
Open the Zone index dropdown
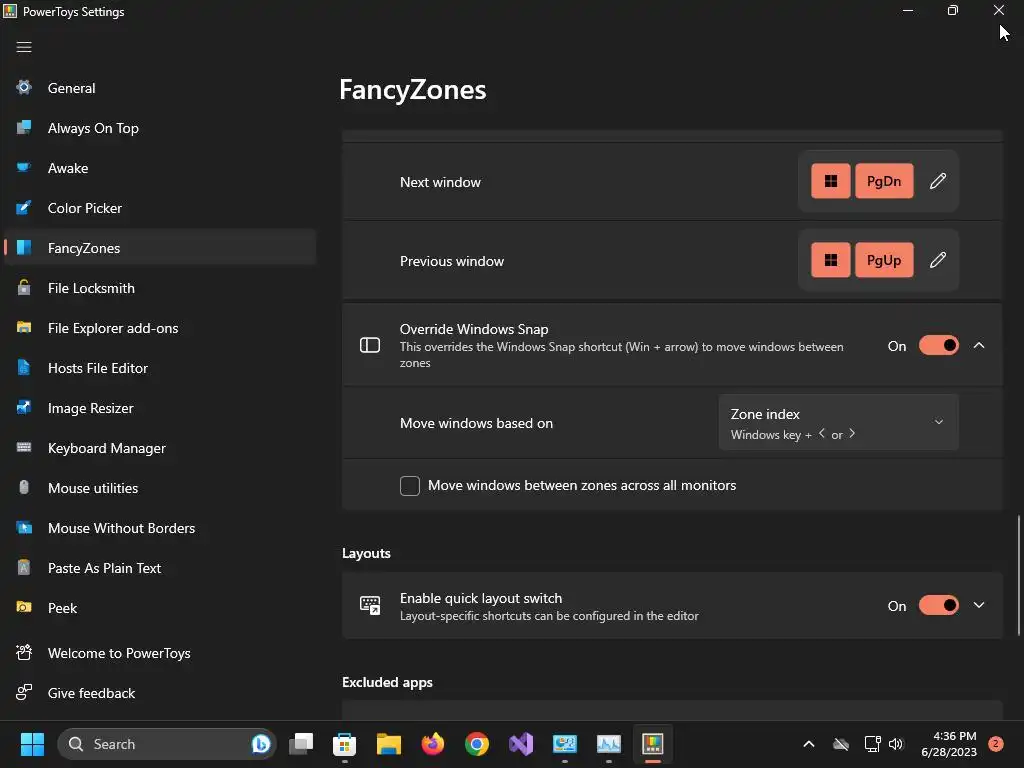[x=839, y=423]
